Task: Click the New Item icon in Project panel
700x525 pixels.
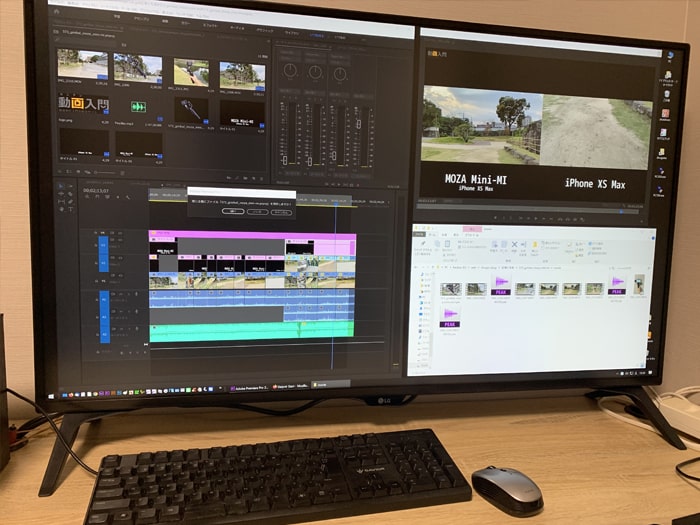Action: pyautogui.click(x=254, y=178)
